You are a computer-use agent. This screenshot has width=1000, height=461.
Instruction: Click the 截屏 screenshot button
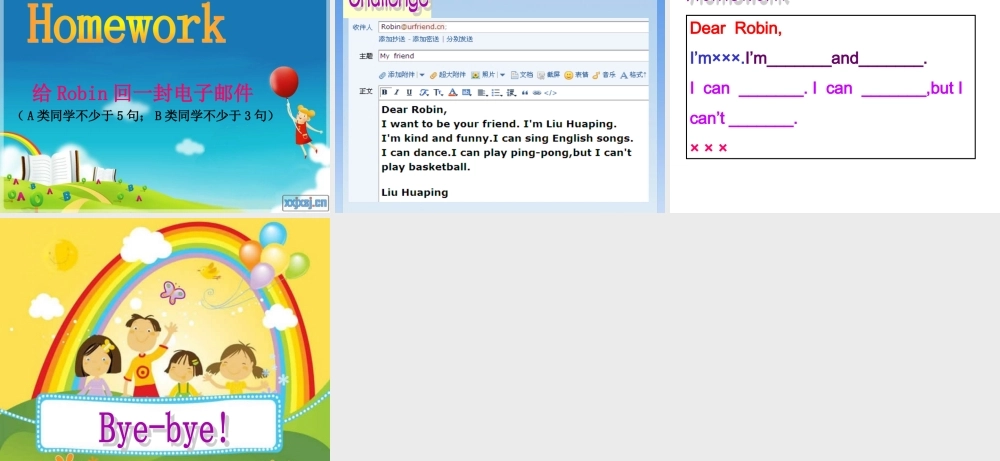click(549, 75)
